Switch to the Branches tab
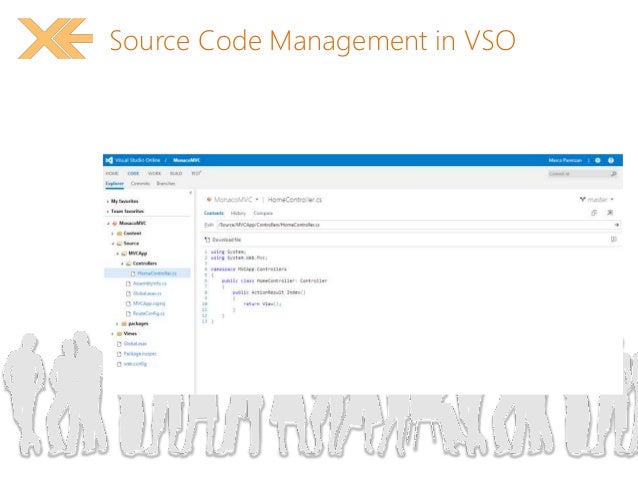Image resolution: width=638 pixels, height=479 pixels. 166,184
